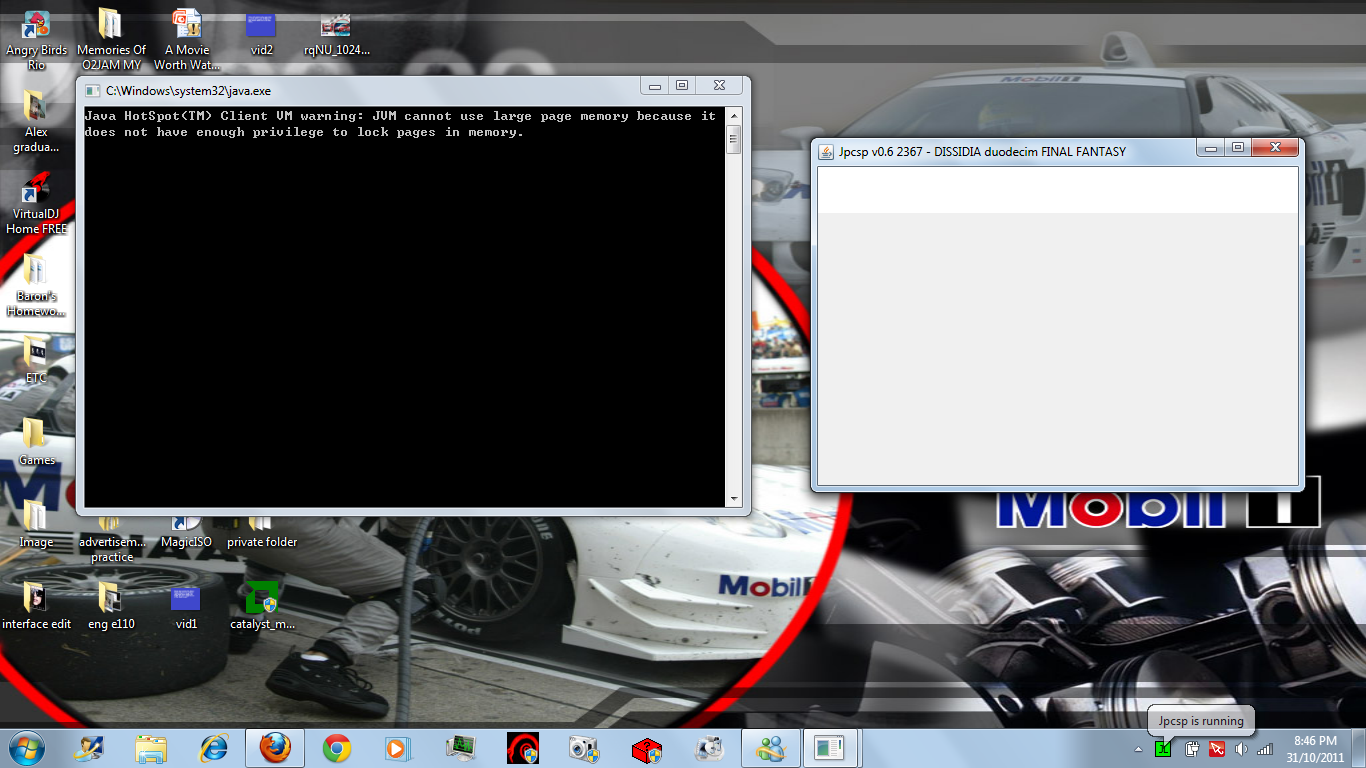
Task: Open the private folder on desktop
Action: (x=262, y=532)
